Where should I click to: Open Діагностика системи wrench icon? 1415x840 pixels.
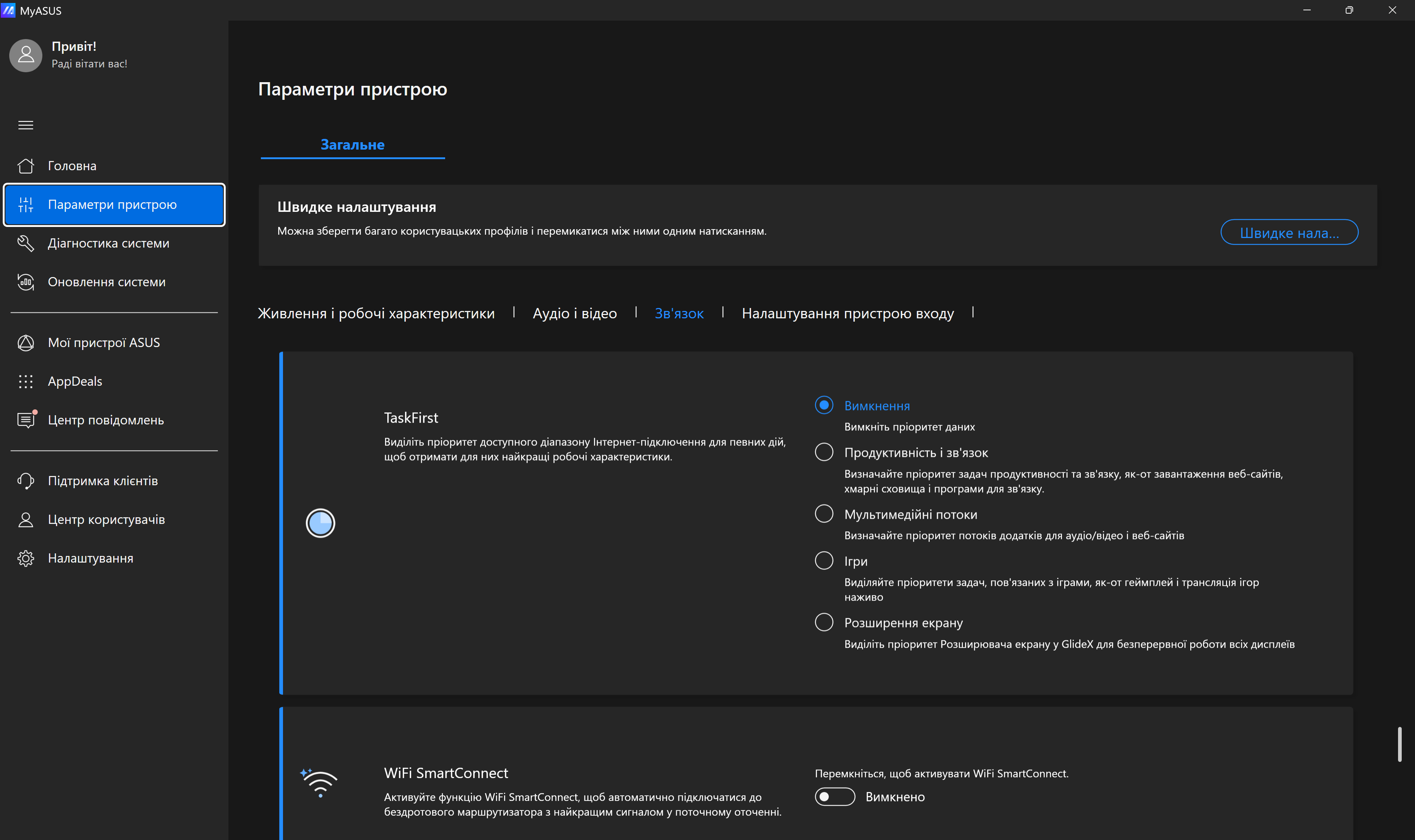point(25,244)
